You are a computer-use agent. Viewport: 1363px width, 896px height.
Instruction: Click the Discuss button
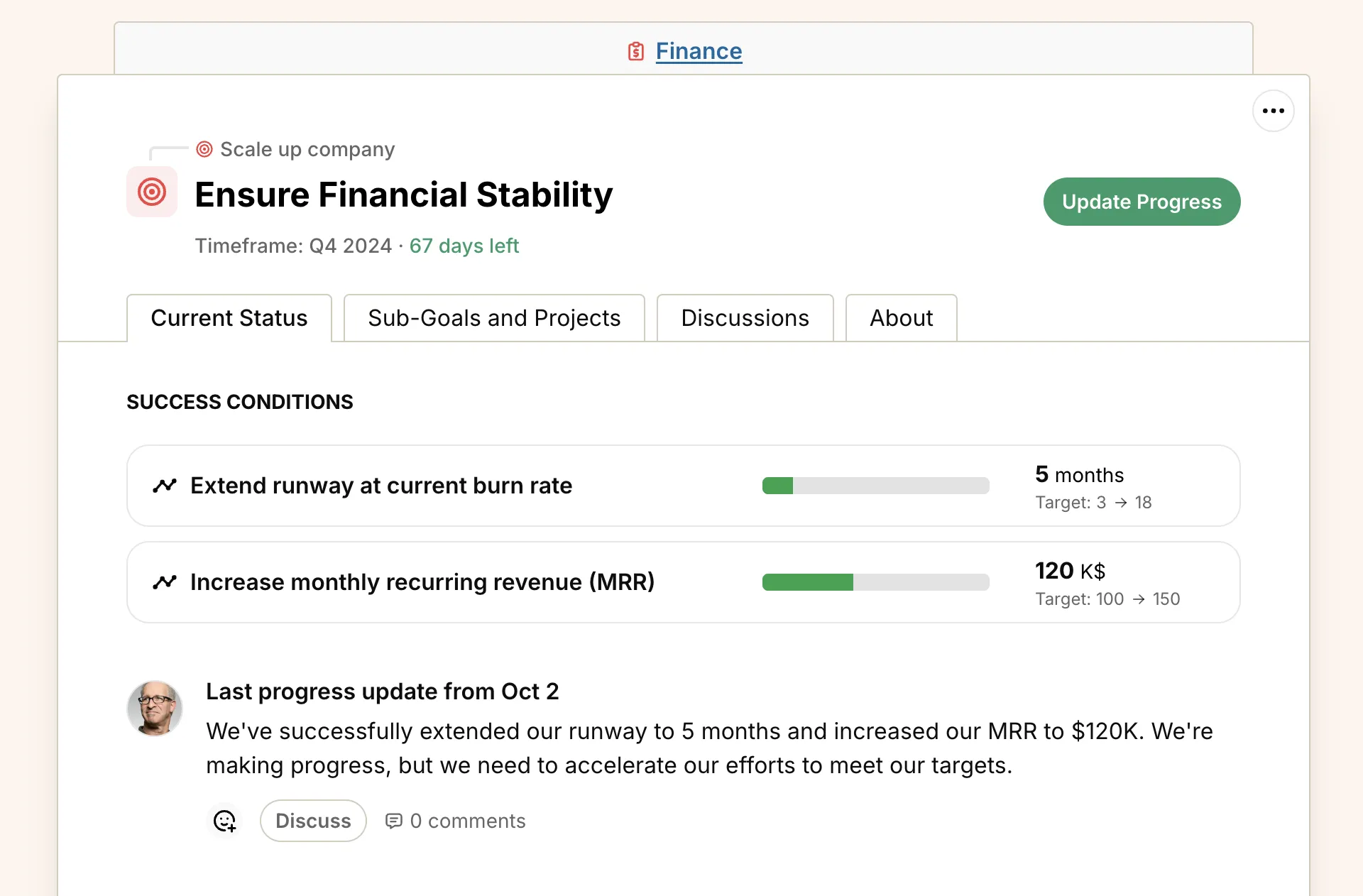coord(313,821)
